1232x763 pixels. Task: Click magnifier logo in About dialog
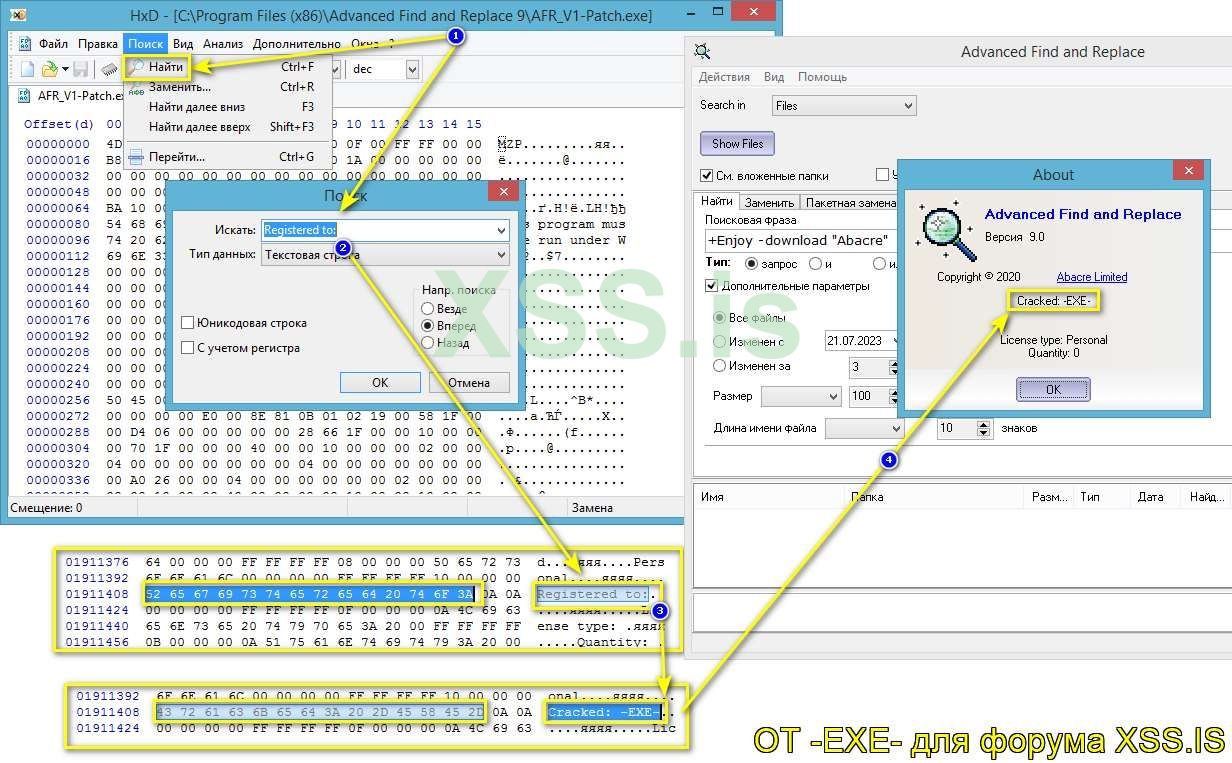[947, 231]
